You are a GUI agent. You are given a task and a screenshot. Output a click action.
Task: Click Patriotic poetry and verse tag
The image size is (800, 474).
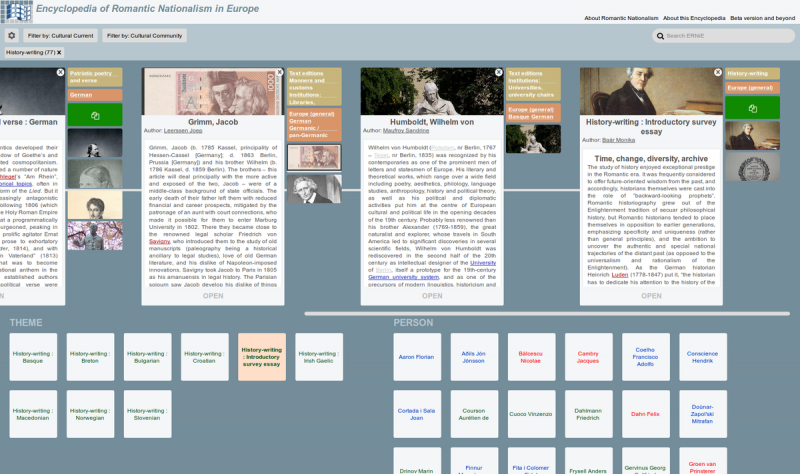click(x=95, y=77)
